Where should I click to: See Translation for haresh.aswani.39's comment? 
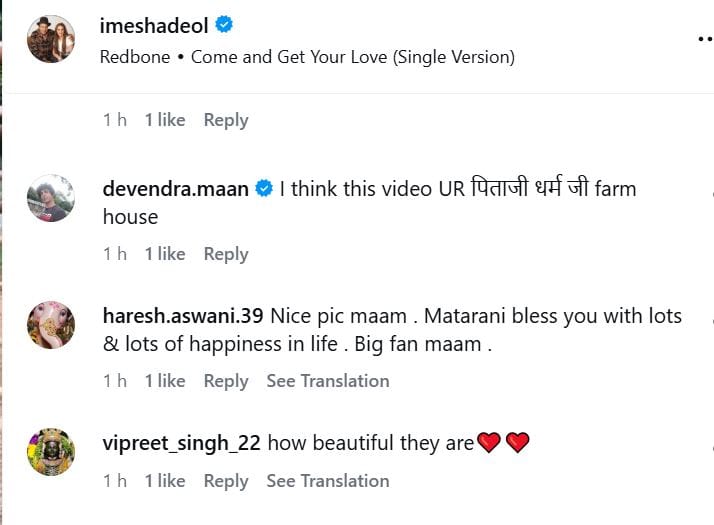pyautogui.click(x=327, y=381)
